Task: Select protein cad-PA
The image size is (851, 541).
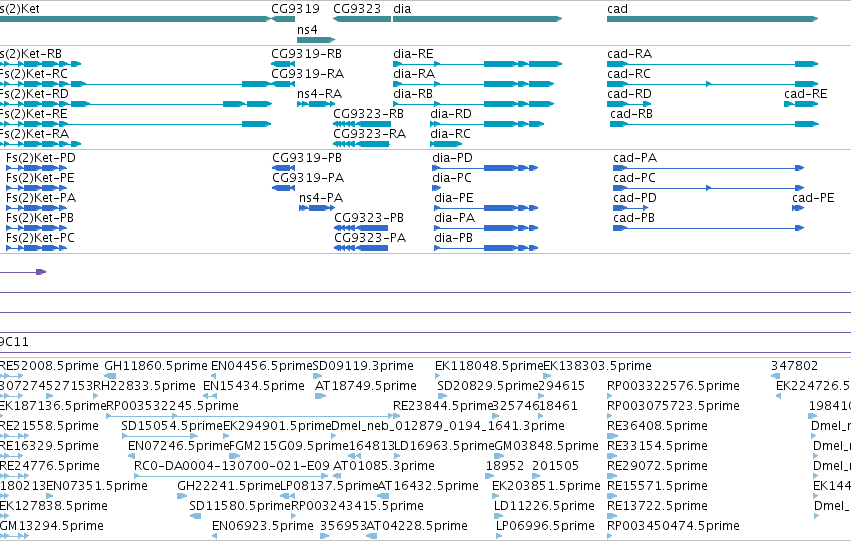Action: click(x=708, y=168)
